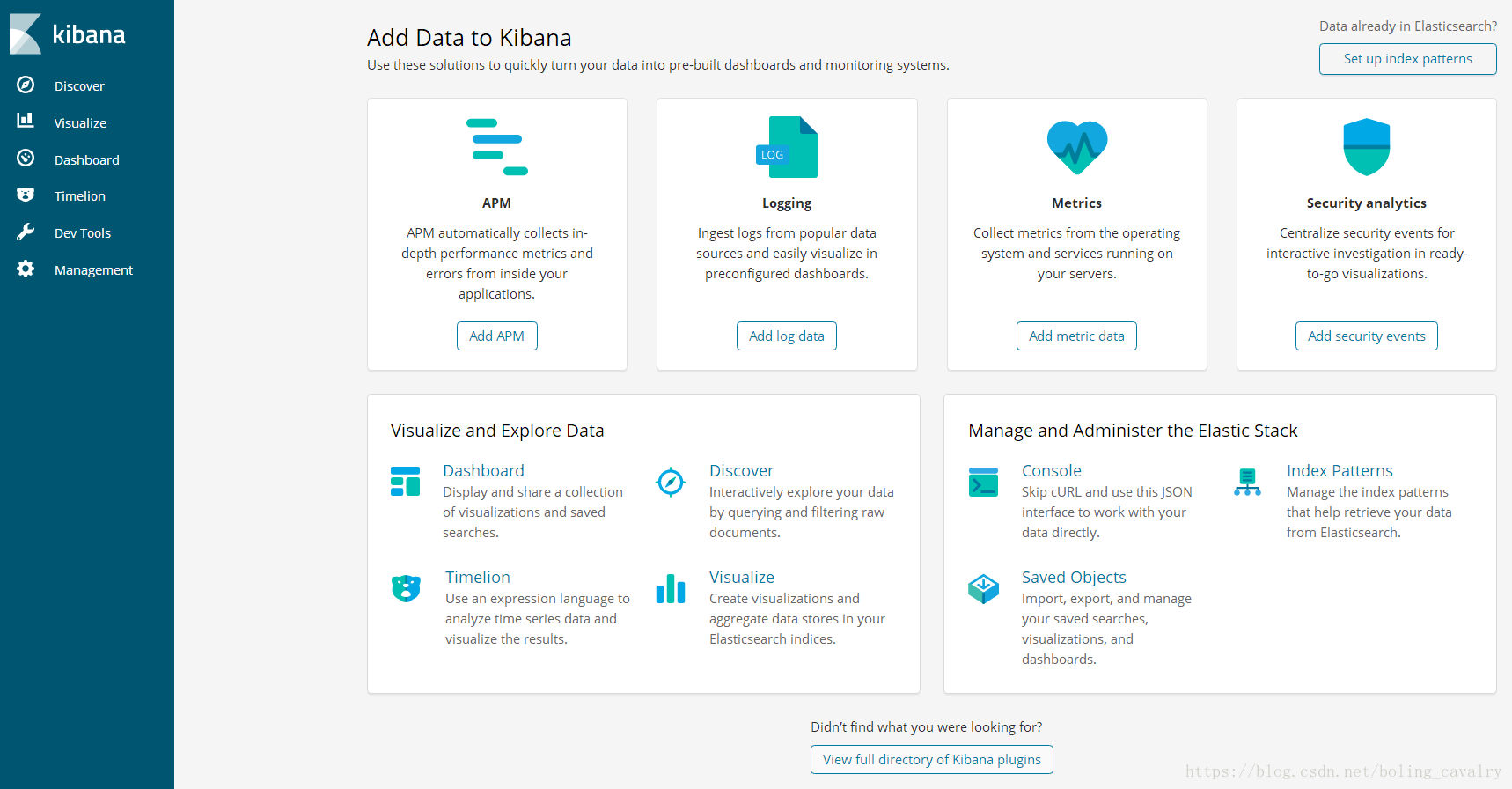Click the Index Patterns icon

point(1247,482)
